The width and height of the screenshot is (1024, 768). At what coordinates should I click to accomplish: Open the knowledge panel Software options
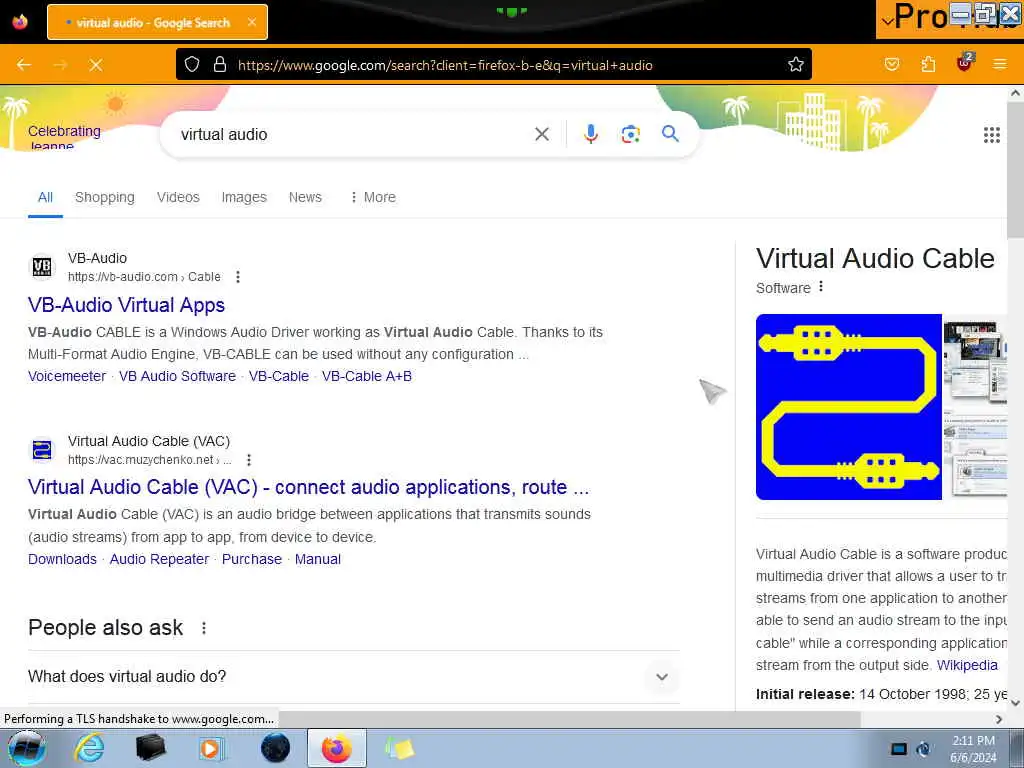pyautogui.click(x=821, y=287)
